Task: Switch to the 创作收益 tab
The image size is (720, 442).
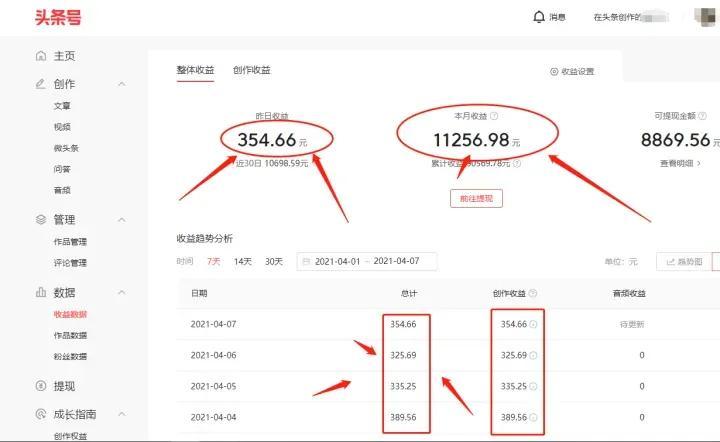Action: (x=252, y=70)
